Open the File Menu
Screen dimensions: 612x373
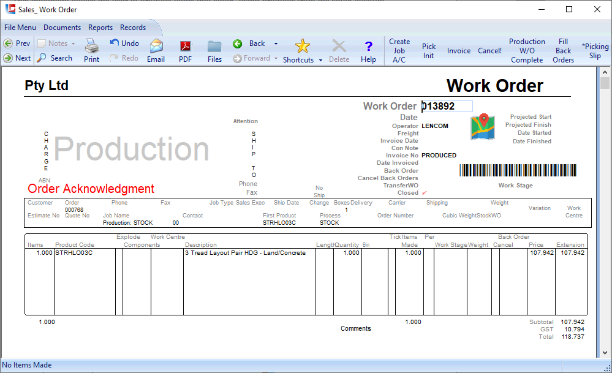pyautogui.click(x=20, y=27)
